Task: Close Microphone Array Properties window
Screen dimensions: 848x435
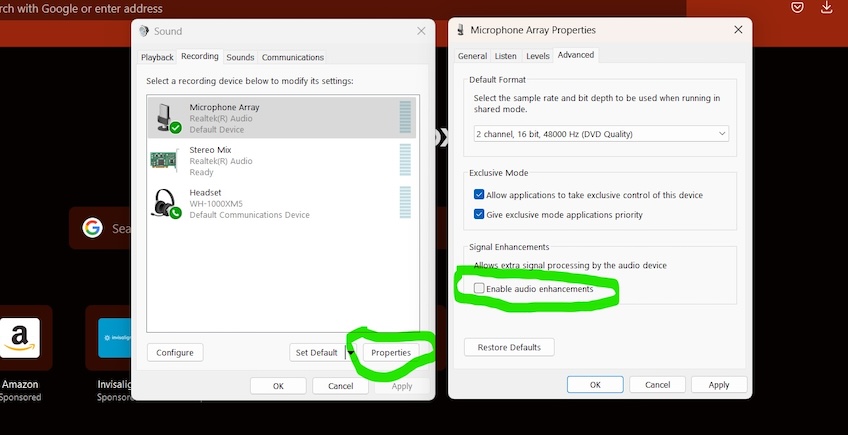Action: [738, 30]
